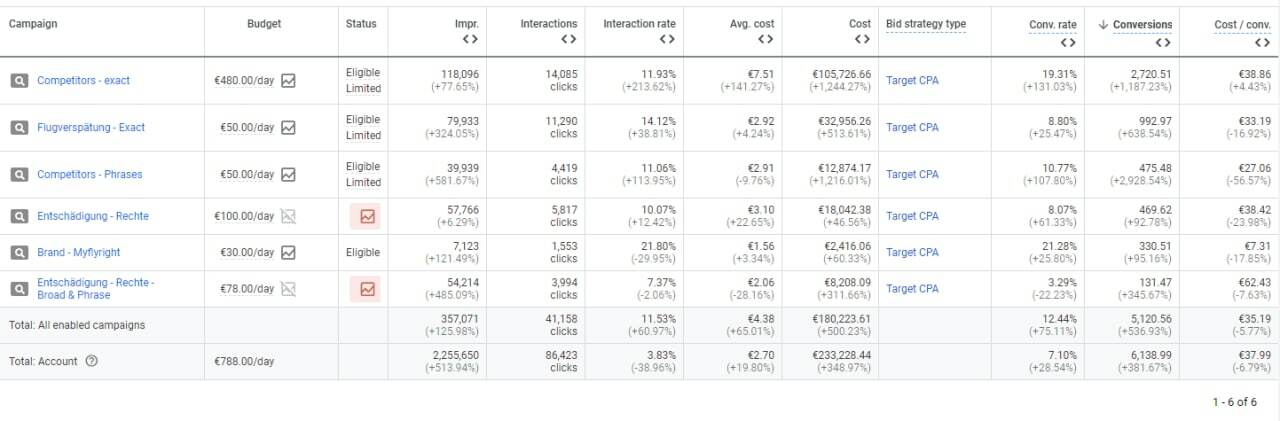Edit the €480.00/day budget value

coord(245,81)
